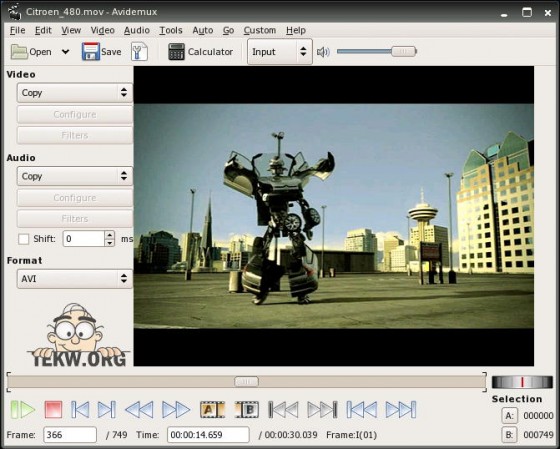Increase Shift value with up arrow
This screenshot has height=449, width=560.
coord(110,235)
